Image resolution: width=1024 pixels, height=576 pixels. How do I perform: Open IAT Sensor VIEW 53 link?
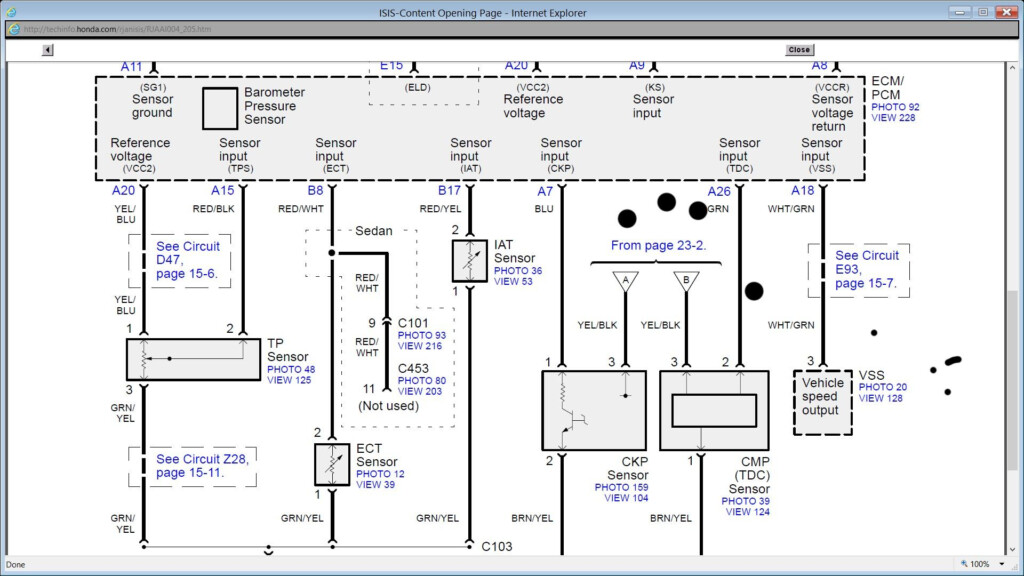[513, 281]
